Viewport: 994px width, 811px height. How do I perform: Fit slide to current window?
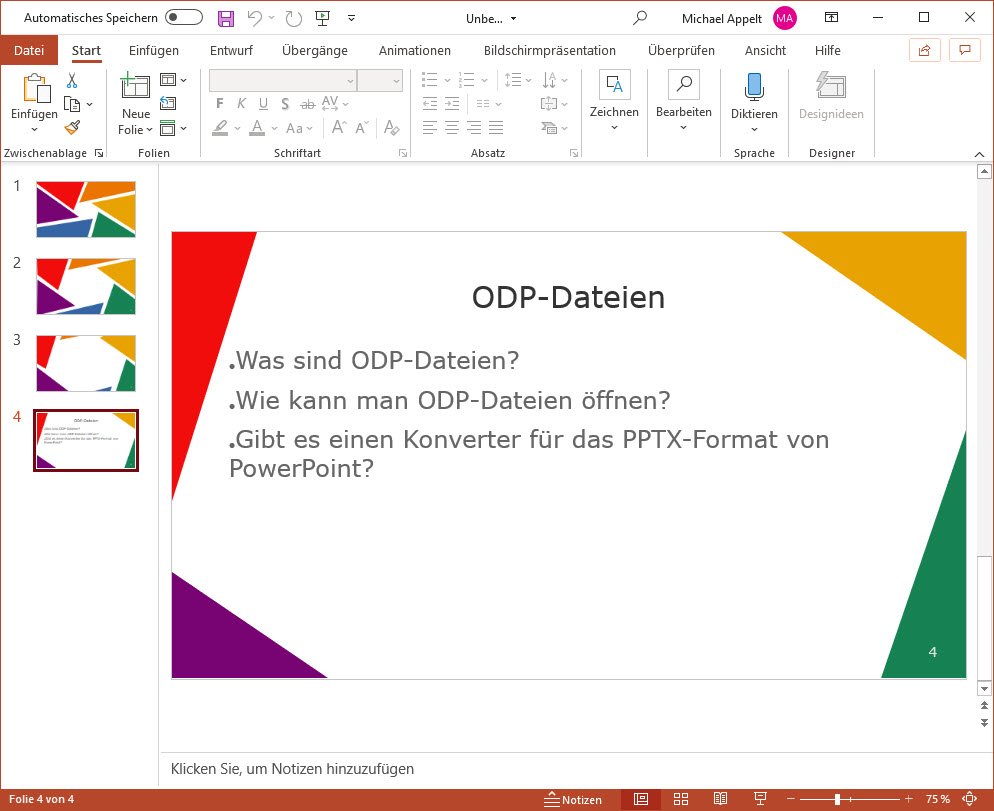tap(968, 799)
